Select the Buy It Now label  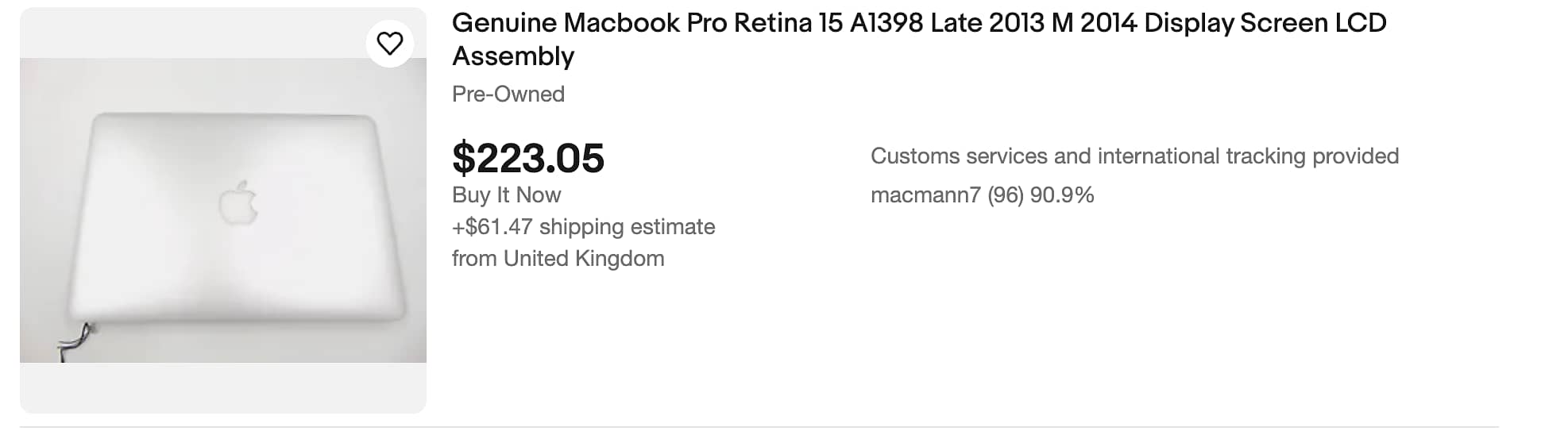(506, 194)
